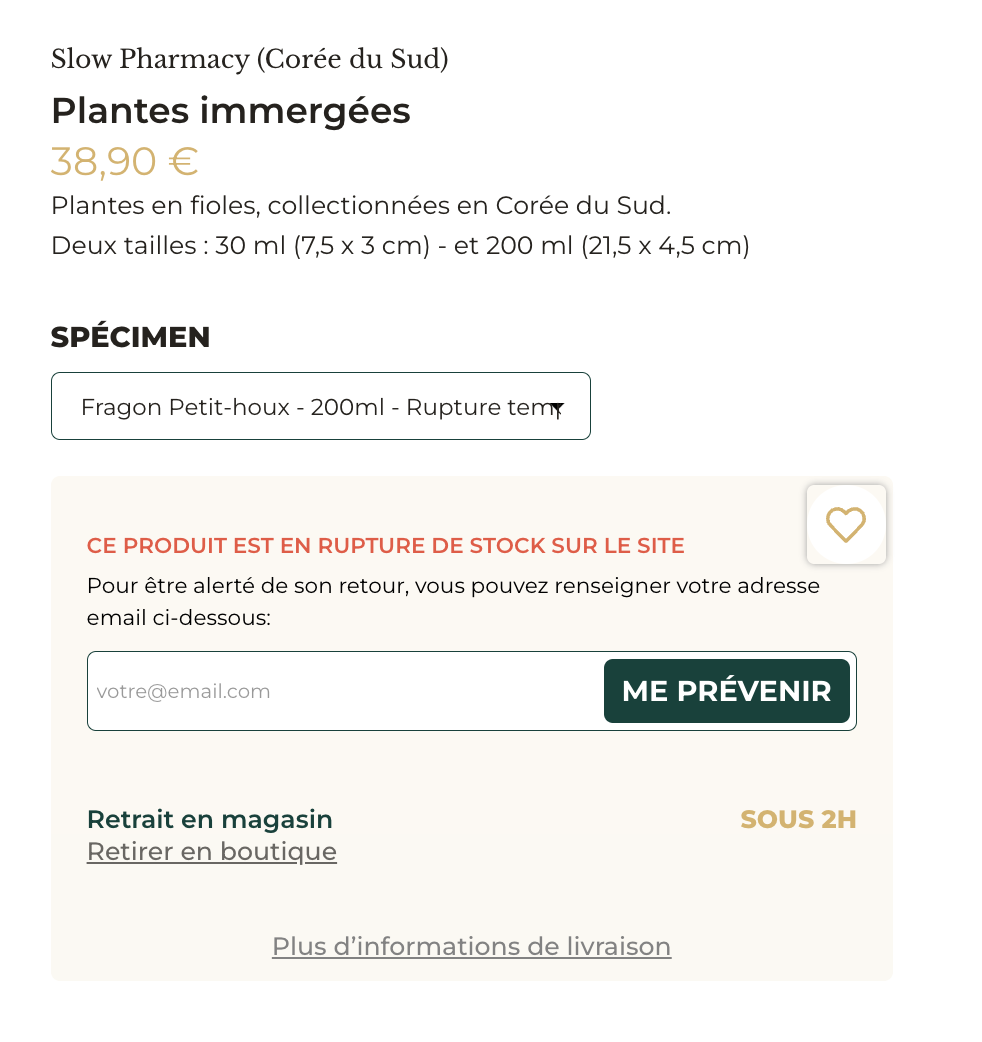Image resolution: width=982 pixels, height=1042 pixels.
Task: Focus the votre@email.com input field
Action: (x=345, y=691)
